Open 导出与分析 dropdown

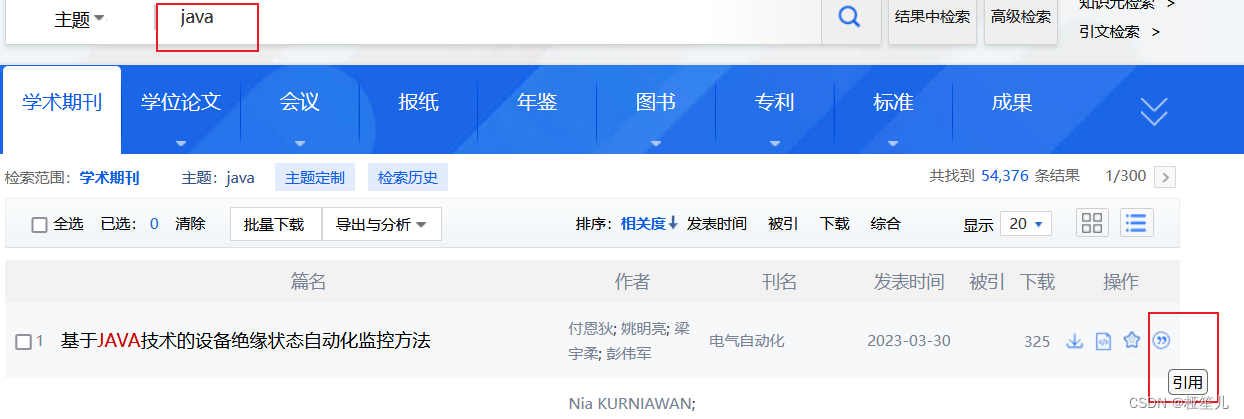coord(381,224)
